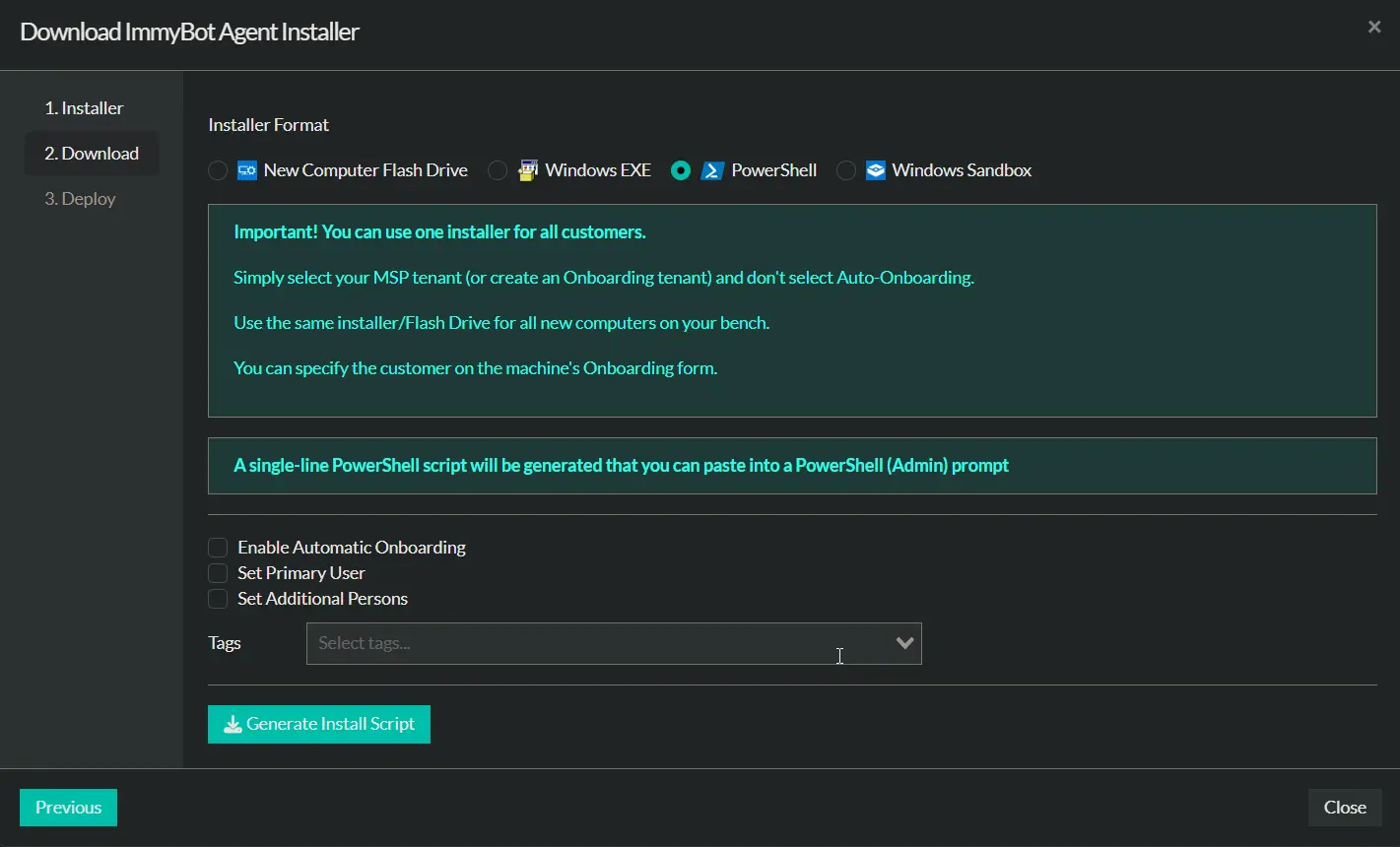1400x847 pixels.
Task: Select the Windows EXE radio button
Action: coord(498,170)
